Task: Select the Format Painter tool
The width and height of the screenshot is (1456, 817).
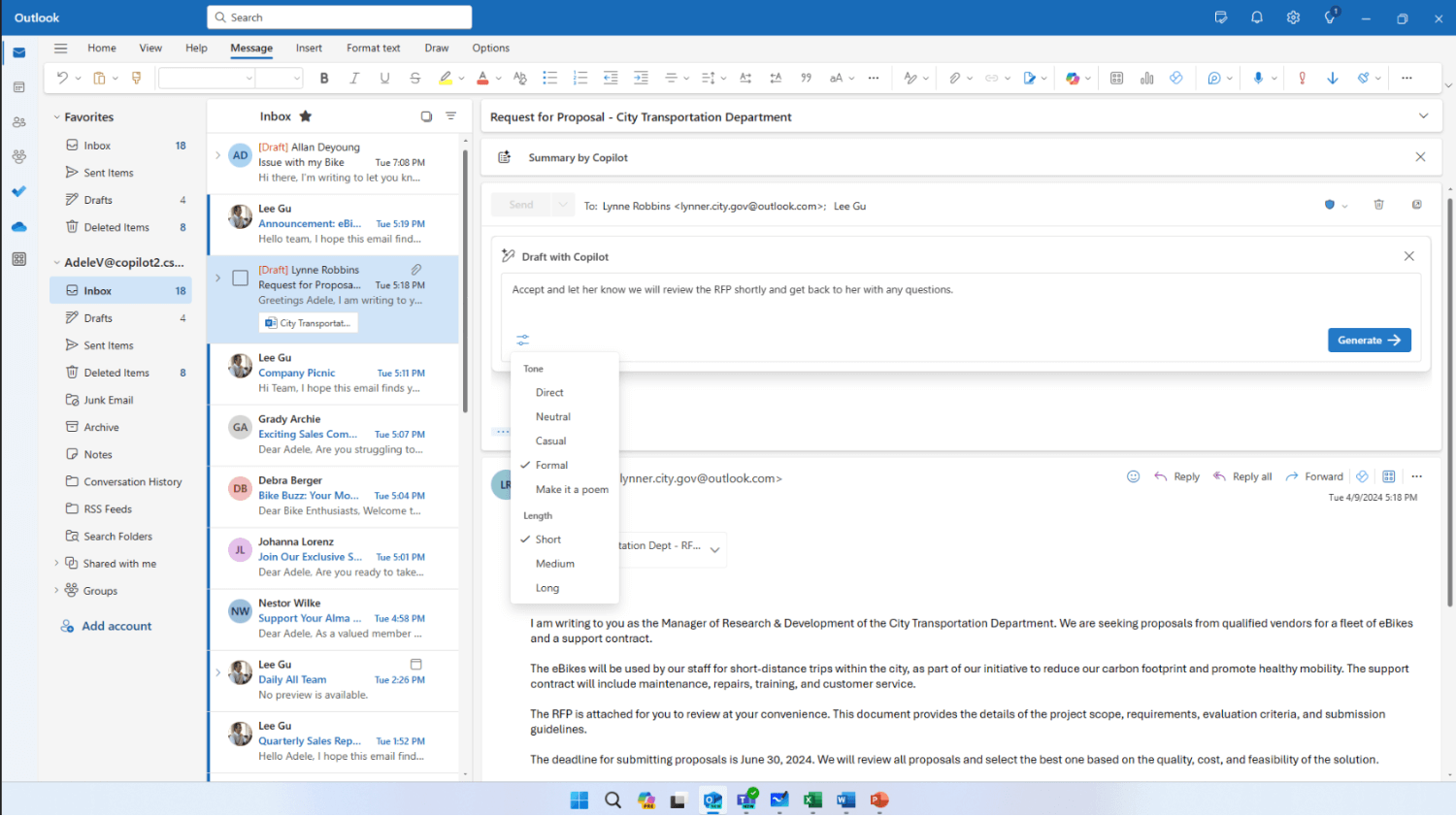Action: pyautogui.click(x=136, y=78)
